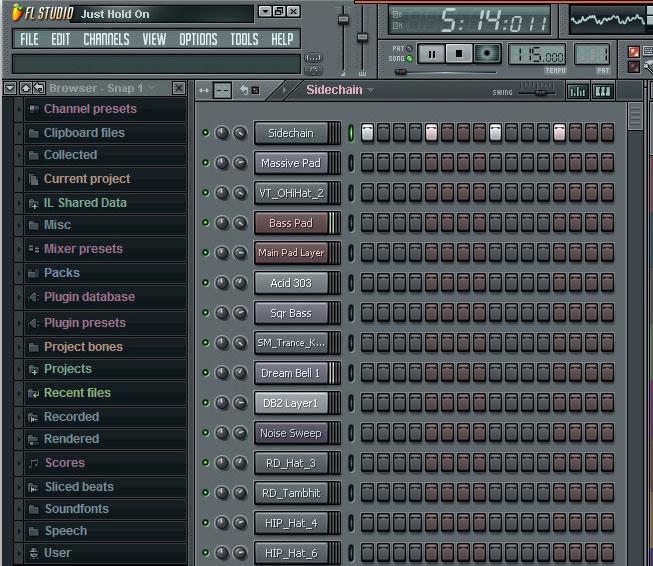Close the Browser panel

pyautogui.click(x=179, y=88)
